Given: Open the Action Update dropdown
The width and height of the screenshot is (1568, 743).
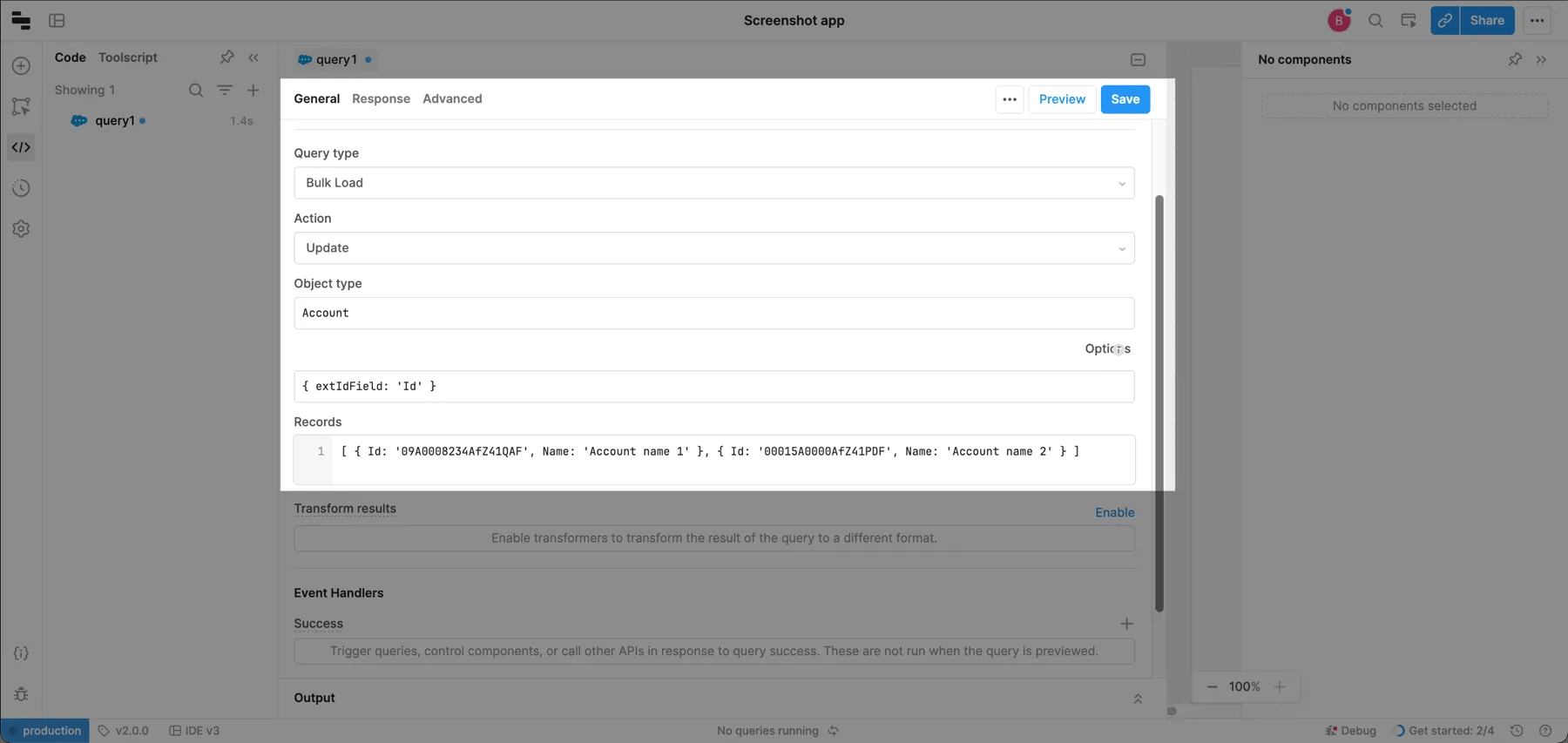Looking at the screenshot, I should click(714, 248).
